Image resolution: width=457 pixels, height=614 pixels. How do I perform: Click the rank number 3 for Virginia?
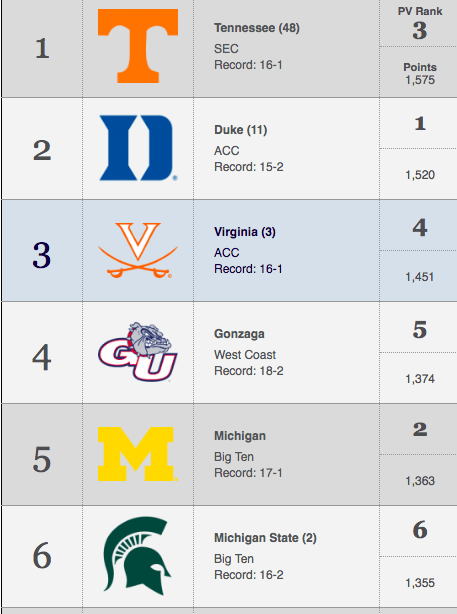[x=42, y=255]
